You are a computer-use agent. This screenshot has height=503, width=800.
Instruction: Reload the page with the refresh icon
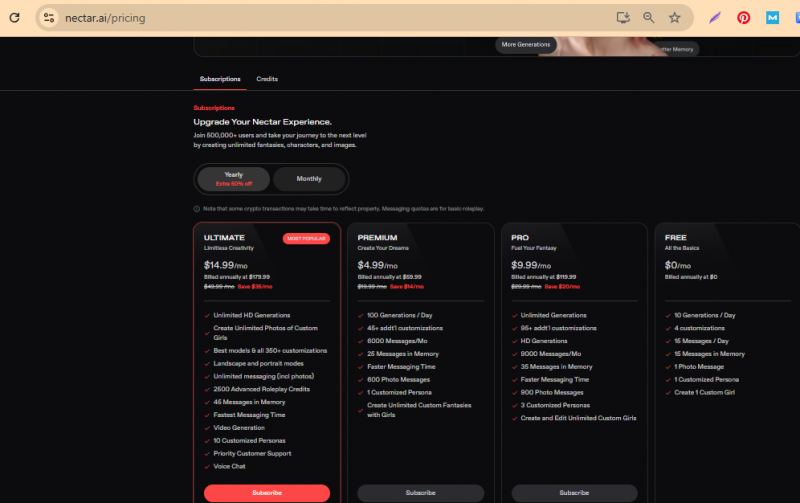click(x=14, y=18)
